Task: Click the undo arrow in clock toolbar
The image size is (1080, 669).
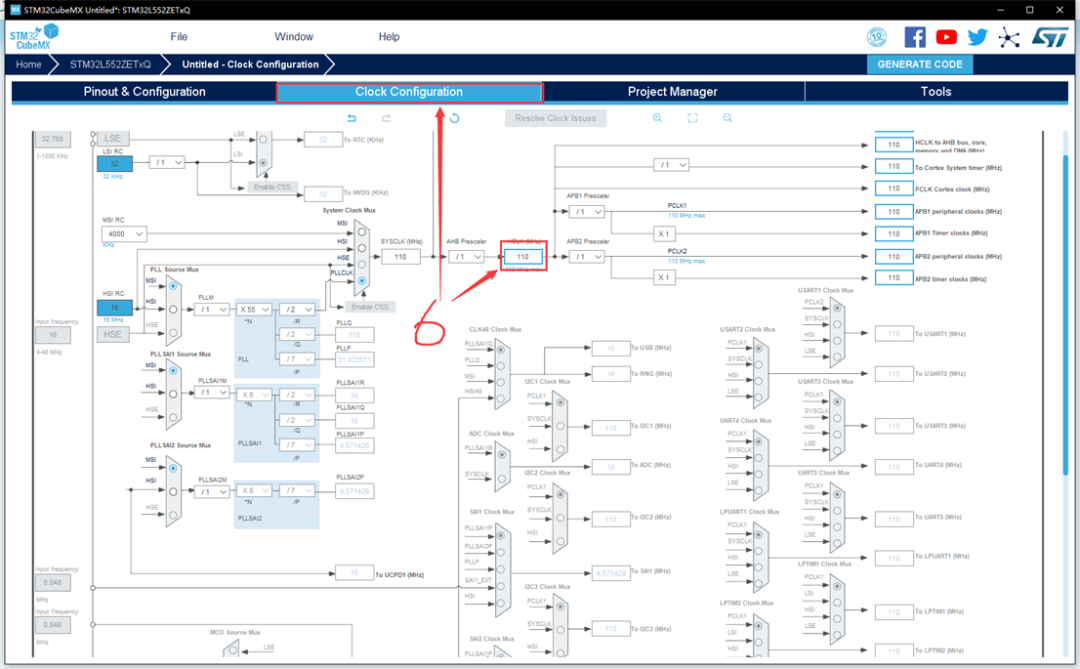Action: 351,118
